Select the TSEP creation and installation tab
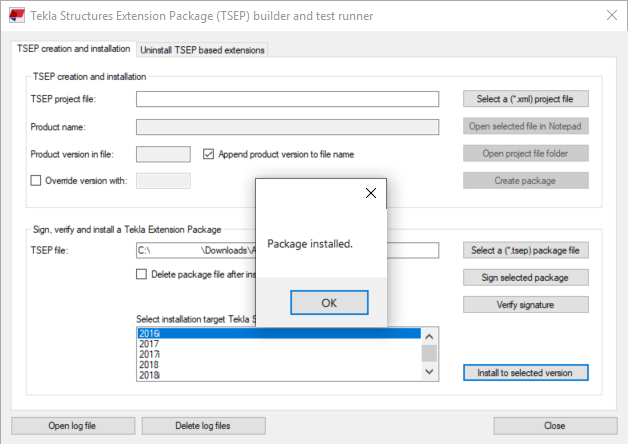Screen dimensions: 628x444 point(73,48)
